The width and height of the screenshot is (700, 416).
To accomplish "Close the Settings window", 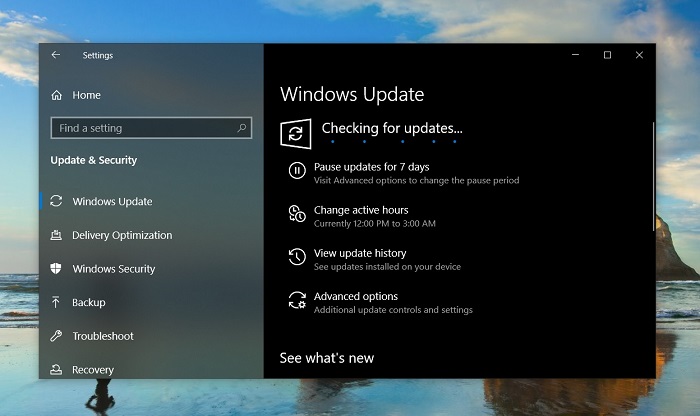I will (x=639, y=55).
